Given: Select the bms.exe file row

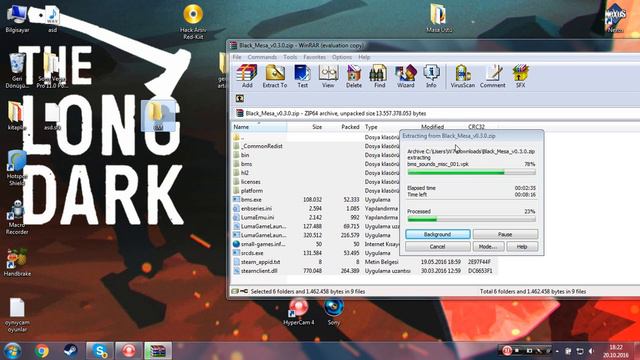Looking at the screenshot, I should [316, 200].
